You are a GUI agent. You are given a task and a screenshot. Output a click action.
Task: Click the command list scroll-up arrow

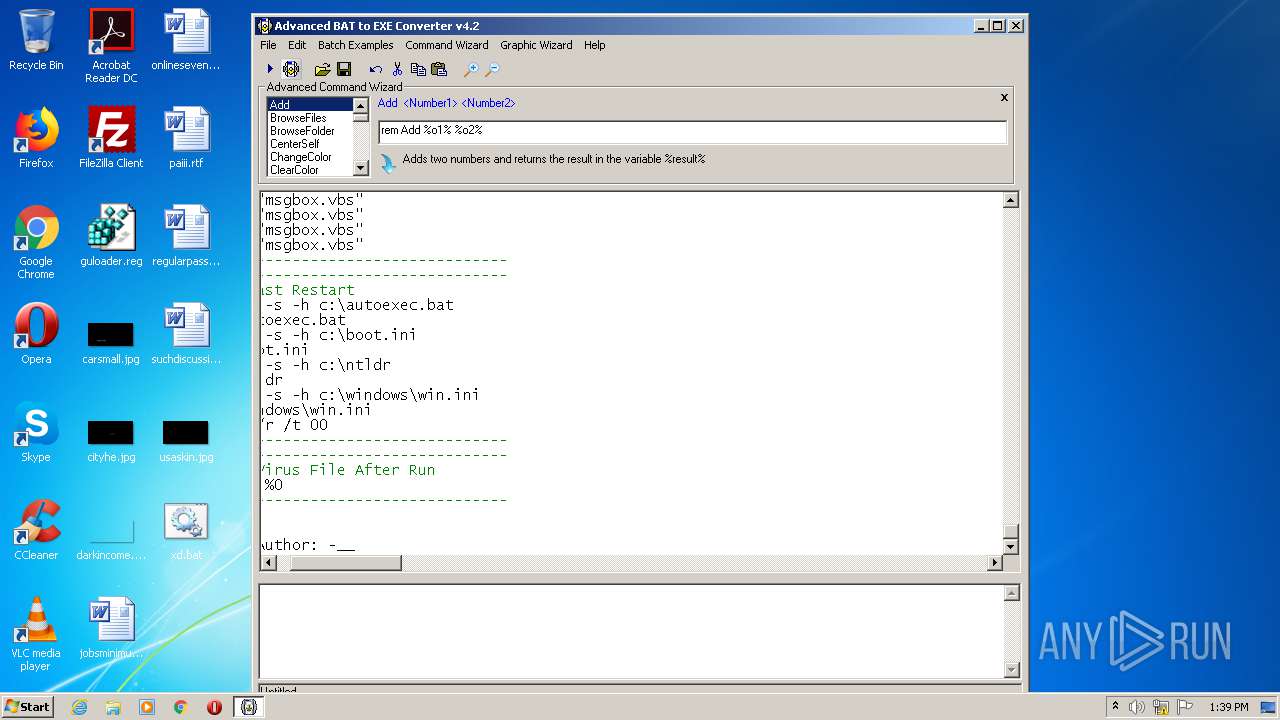(361, 104)
